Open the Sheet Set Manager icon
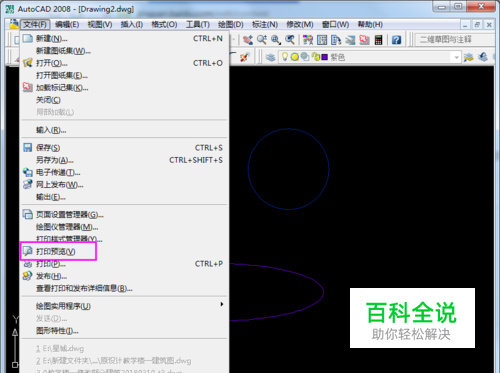The image size is (500, 373). [x=350, y=40]
